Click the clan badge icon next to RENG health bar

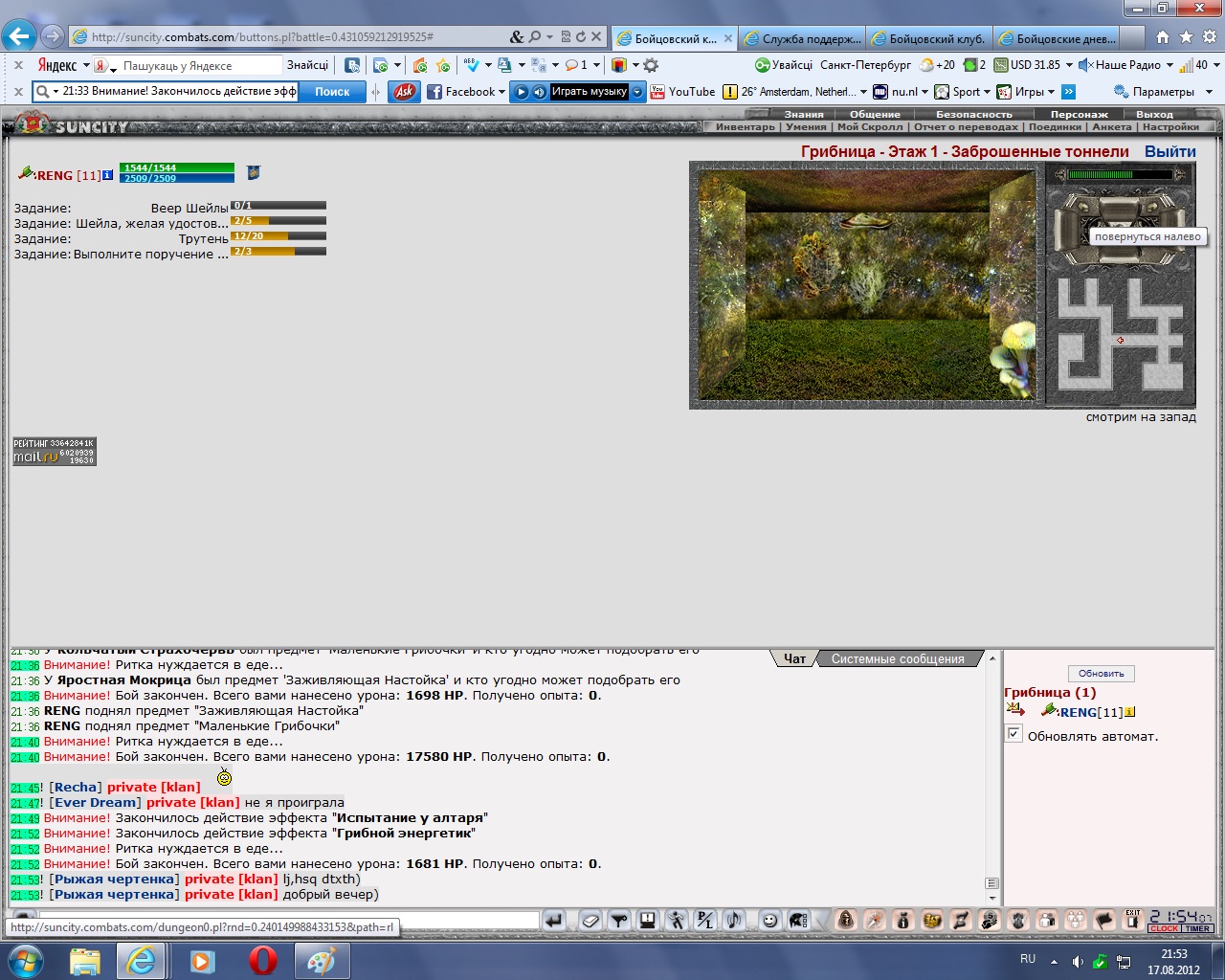[x=253, y=173]
